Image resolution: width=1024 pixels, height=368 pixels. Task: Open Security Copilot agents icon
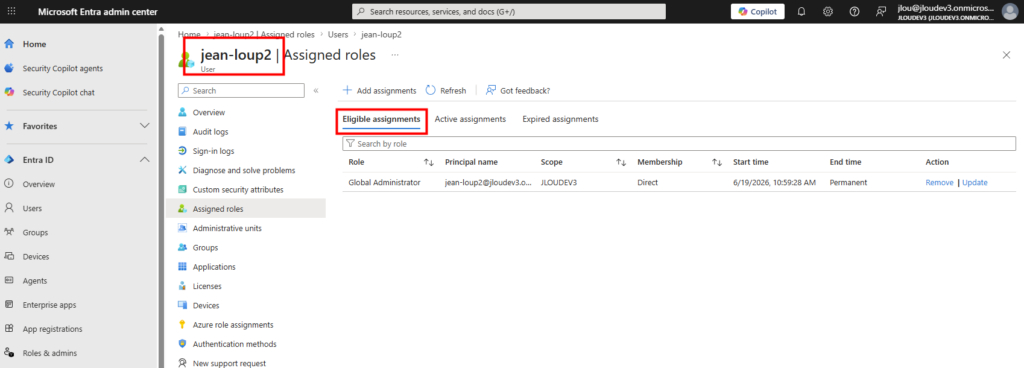(x=9, y=69)
